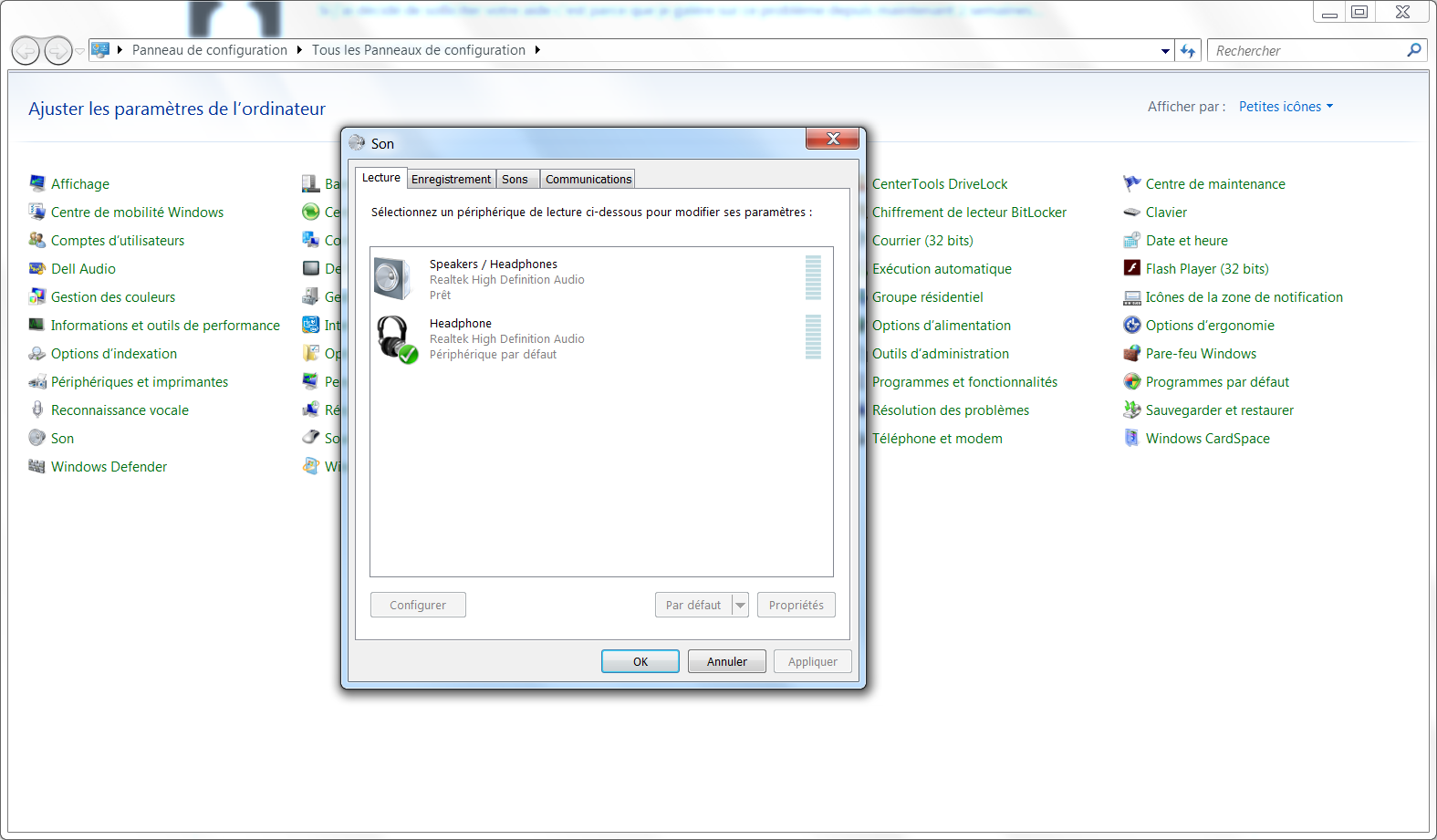
Task: Switch to the Enregistrement tab
Action: pyautogui.click(x=451, y=179)
